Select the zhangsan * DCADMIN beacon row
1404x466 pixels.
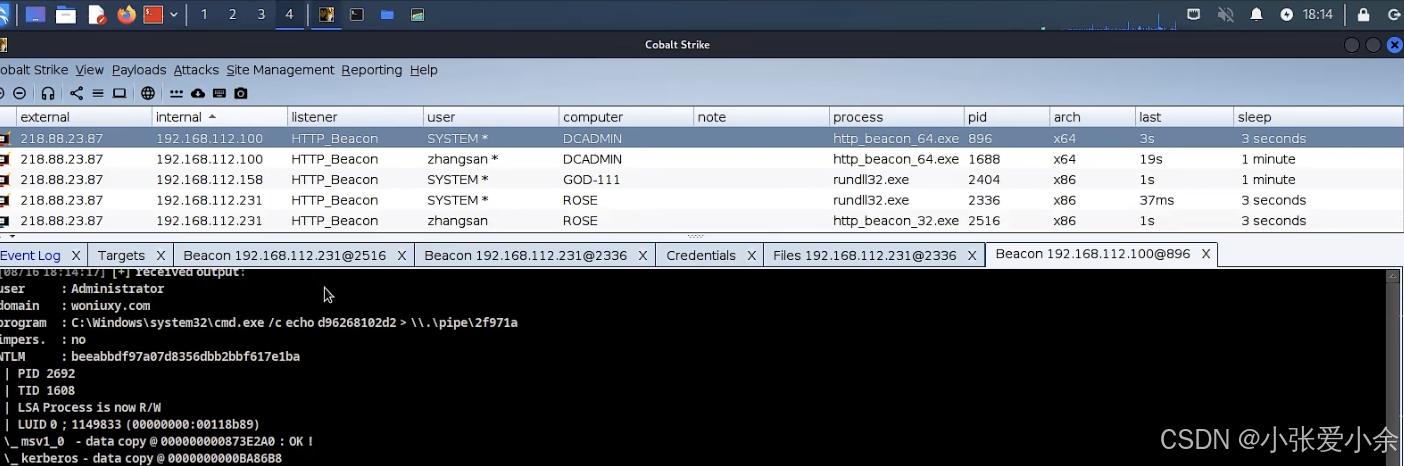pyautogui.click(x=700, y=159)
